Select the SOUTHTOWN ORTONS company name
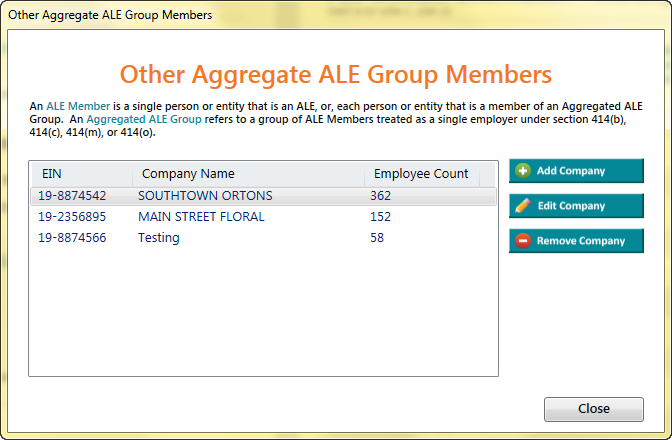Viewport: 672px width, 440px height. pos(205,196)
